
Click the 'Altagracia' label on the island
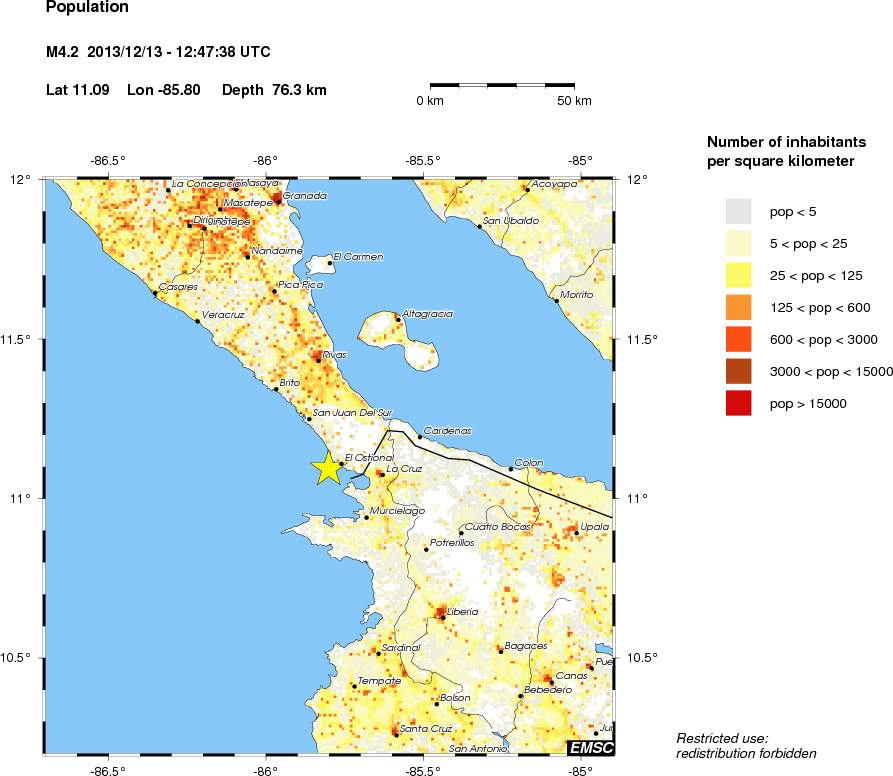click(428, 314)
